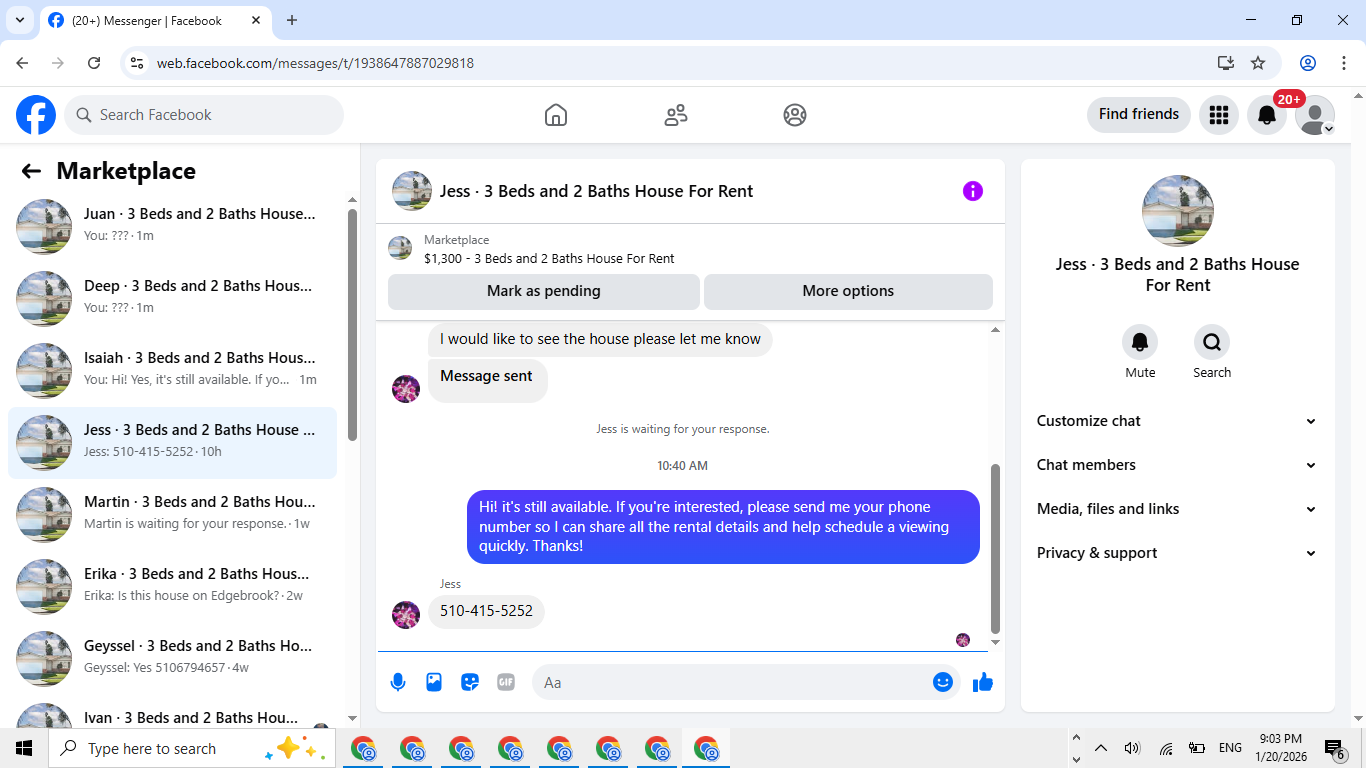Expand the Privacy & support section
Screen dimensions: 1366x768
[1178, 553]
